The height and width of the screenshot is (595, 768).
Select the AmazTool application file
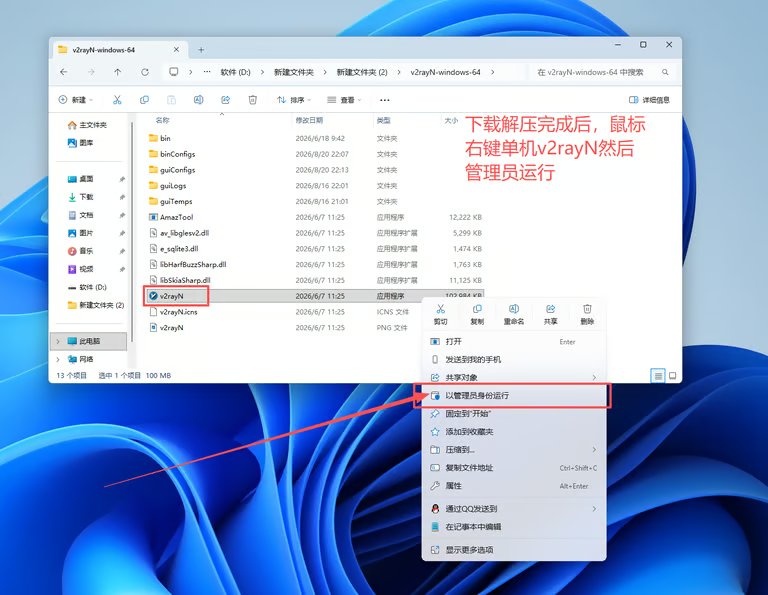[x=170, y=217]
